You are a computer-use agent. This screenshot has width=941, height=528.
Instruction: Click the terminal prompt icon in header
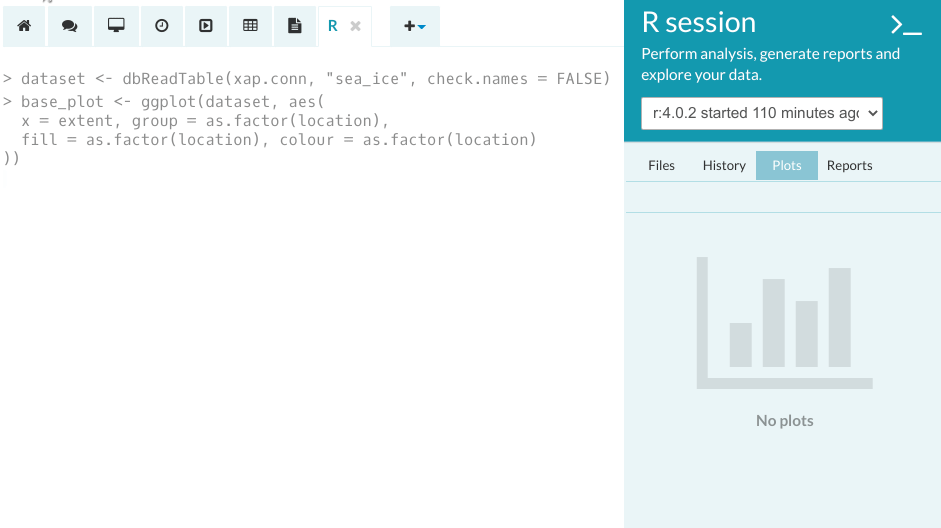pyautogui.click(x=905, y=25)
